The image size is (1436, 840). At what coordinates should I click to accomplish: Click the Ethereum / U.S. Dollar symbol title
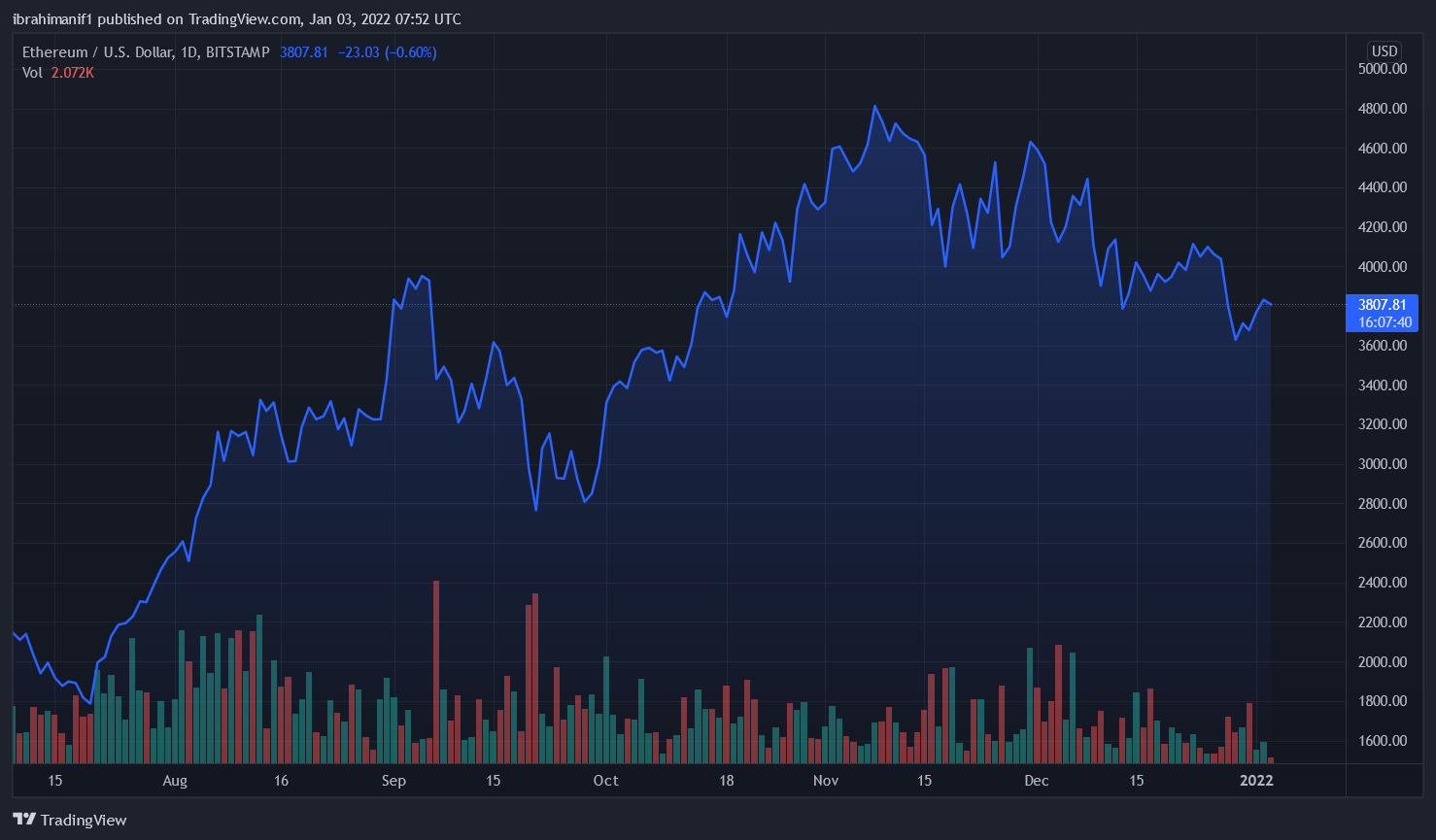[x=97, y=52]
